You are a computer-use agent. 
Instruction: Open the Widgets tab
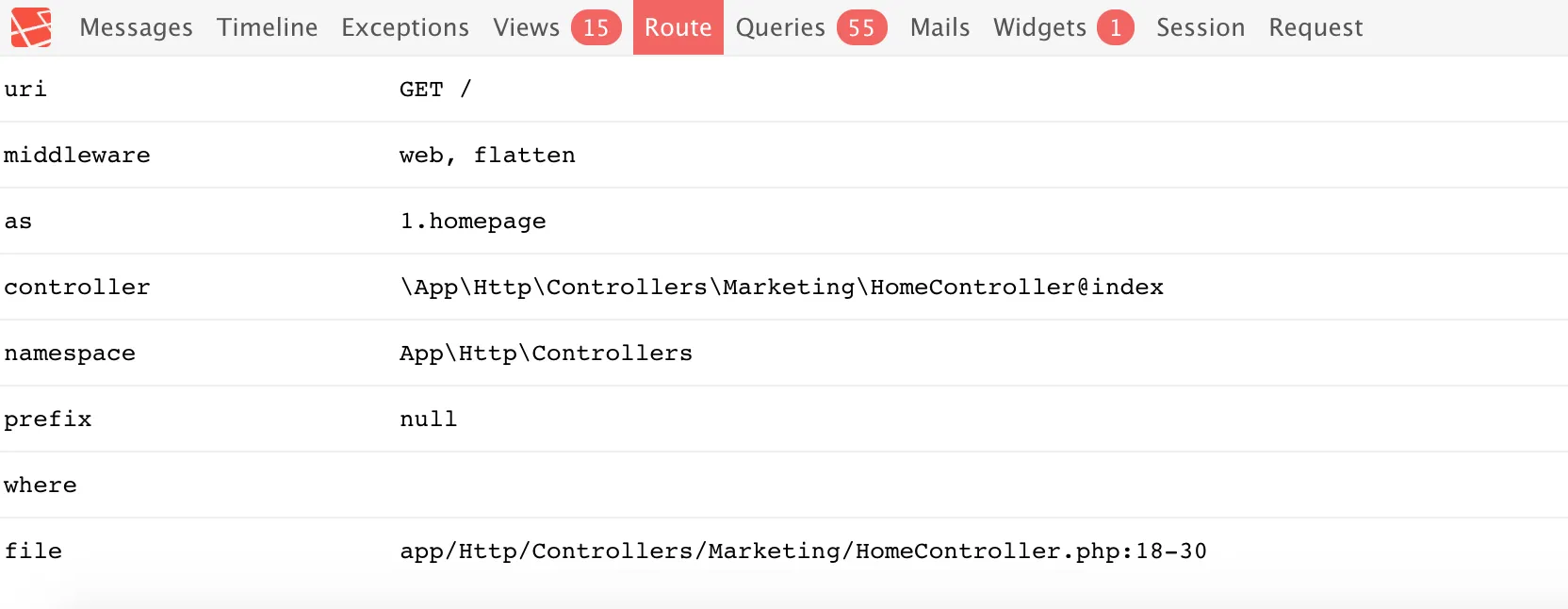[1039, 27]
